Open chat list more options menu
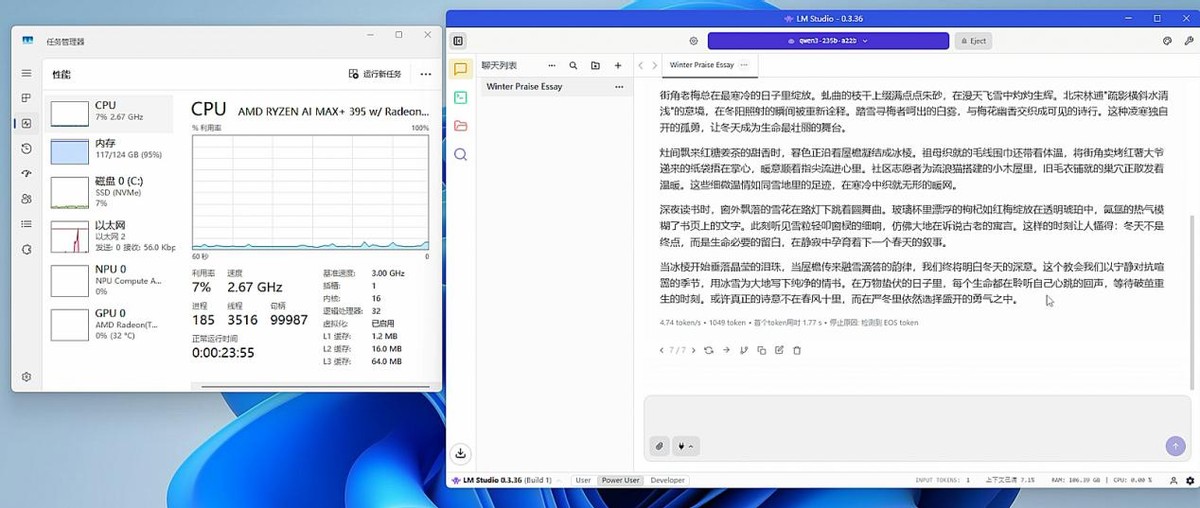1200x508 pixels. (x=551, y=65)
